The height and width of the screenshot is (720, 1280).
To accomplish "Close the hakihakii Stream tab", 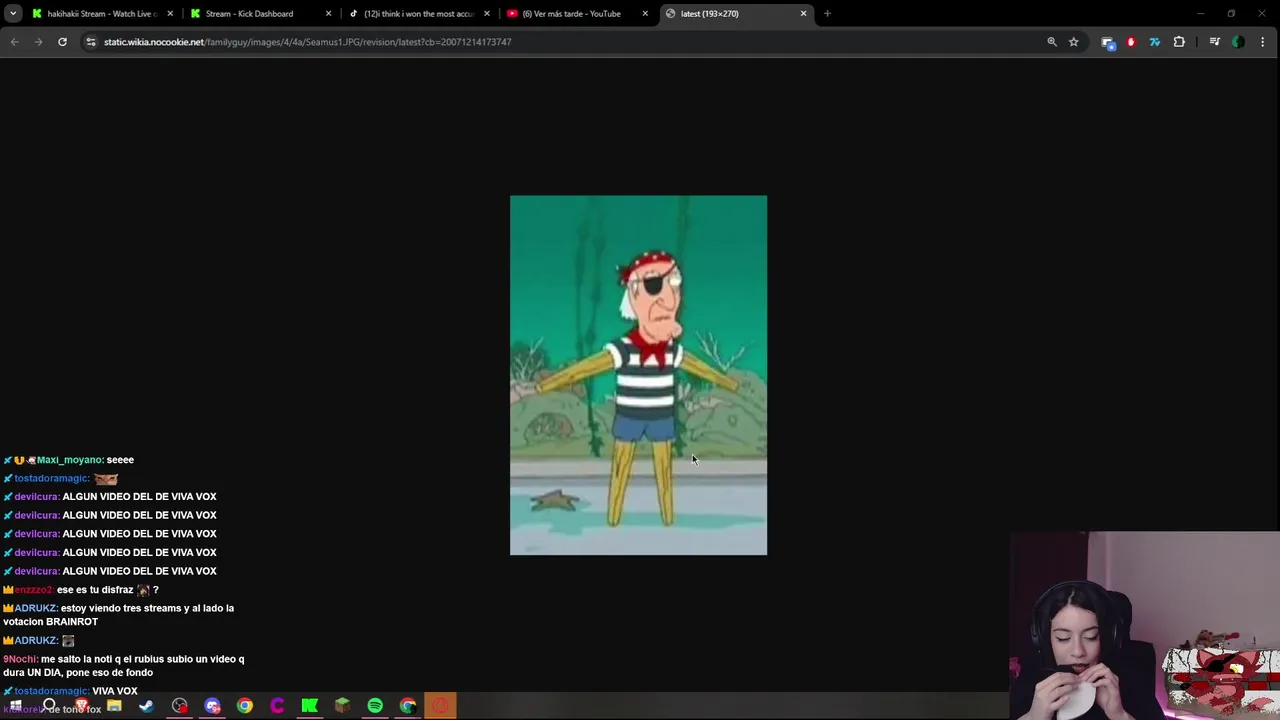I will [170, 14].
